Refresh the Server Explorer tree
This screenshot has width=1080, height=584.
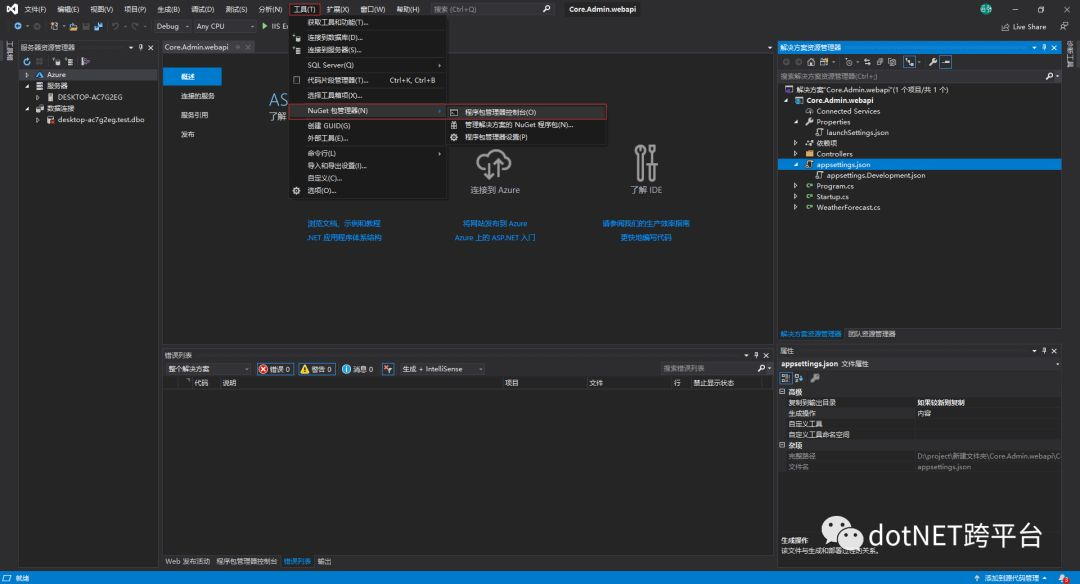27,61
